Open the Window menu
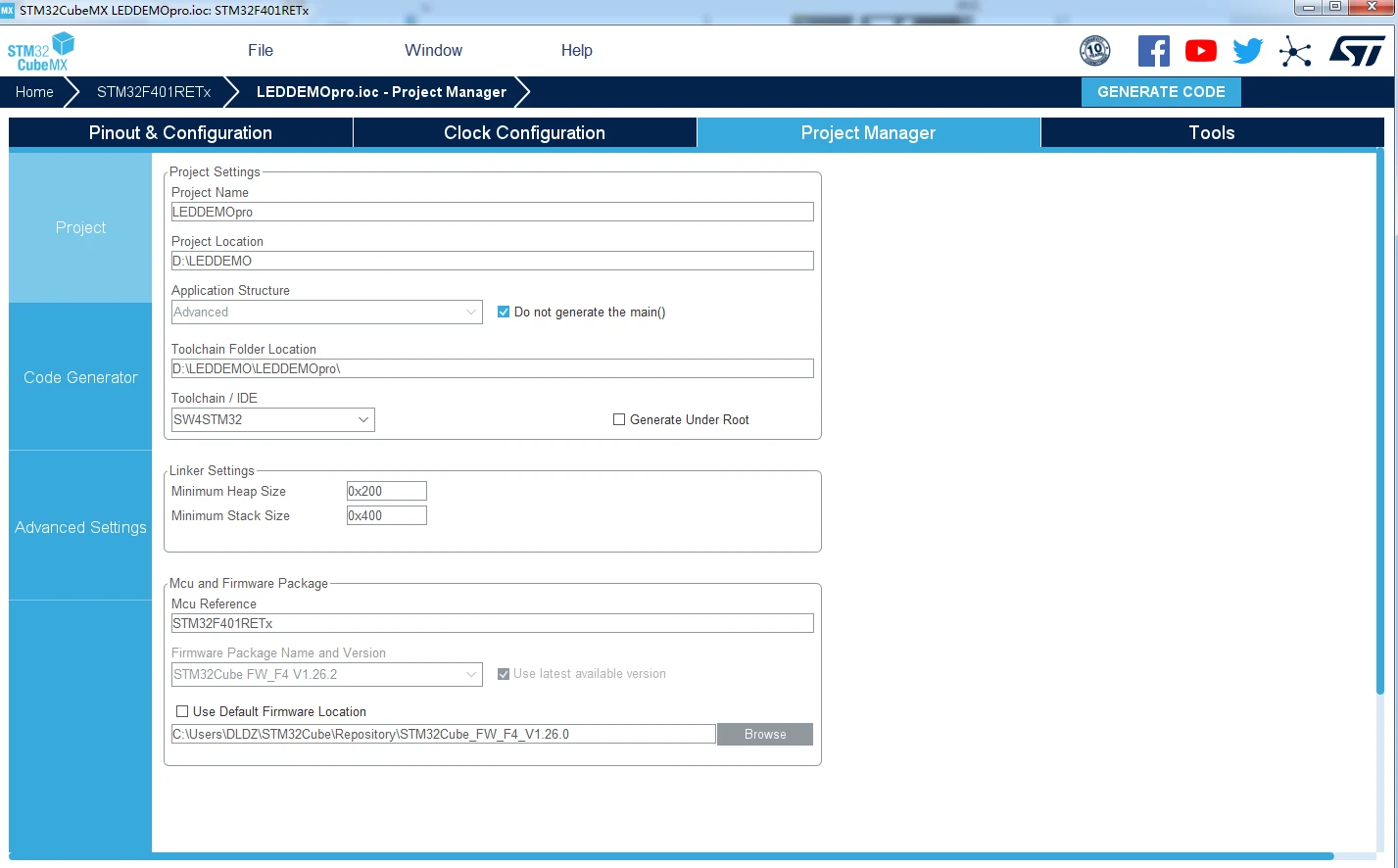The width and height of the screenshot is (1398, 868). (x=433, y=51)
